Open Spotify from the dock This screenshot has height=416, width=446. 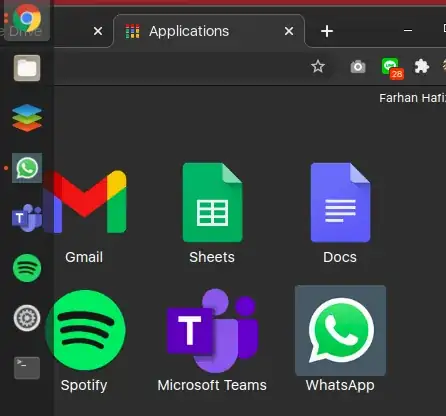coord(27,268)
